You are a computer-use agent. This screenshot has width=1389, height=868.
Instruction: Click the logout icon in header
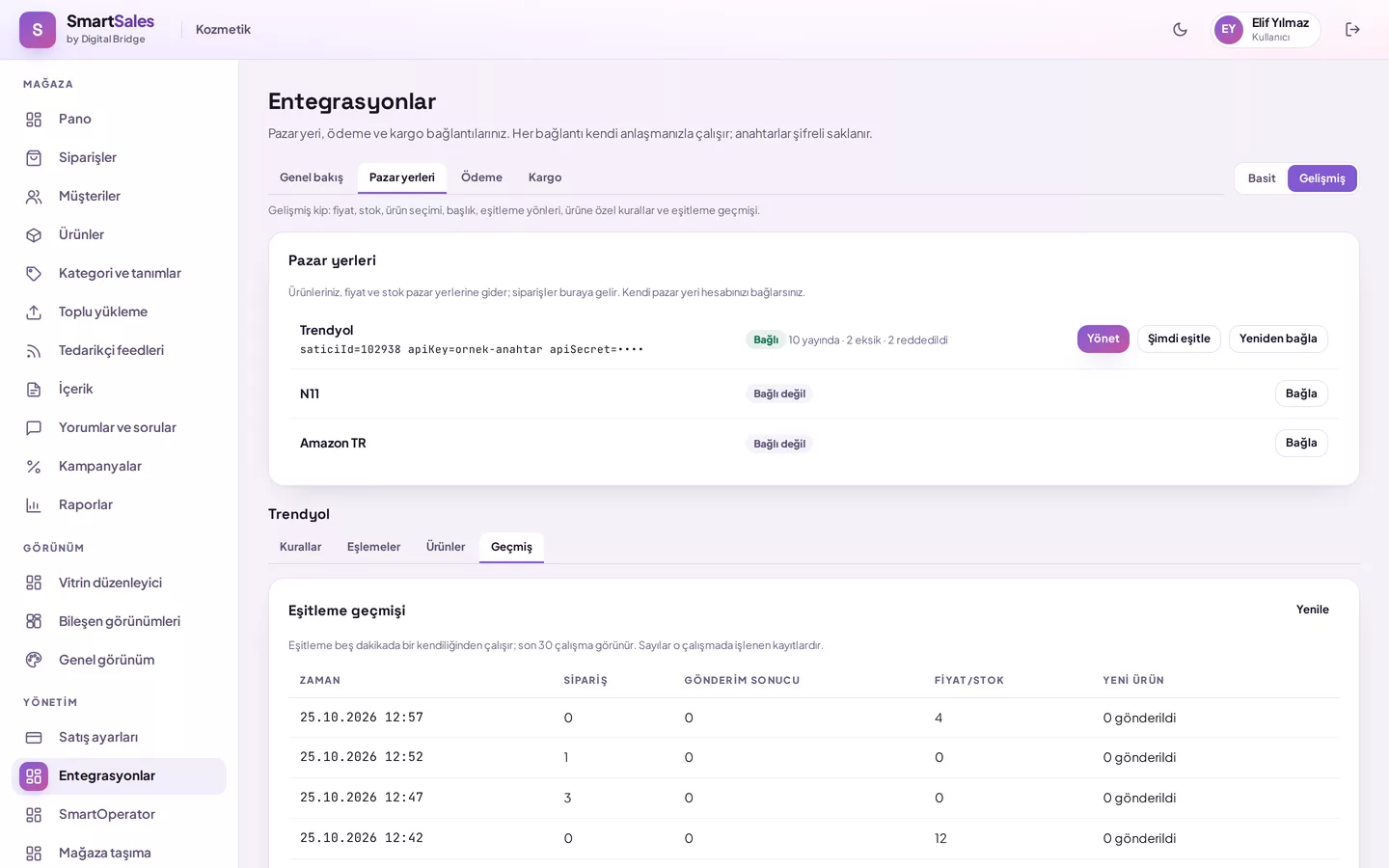(x=1352, y=30)
